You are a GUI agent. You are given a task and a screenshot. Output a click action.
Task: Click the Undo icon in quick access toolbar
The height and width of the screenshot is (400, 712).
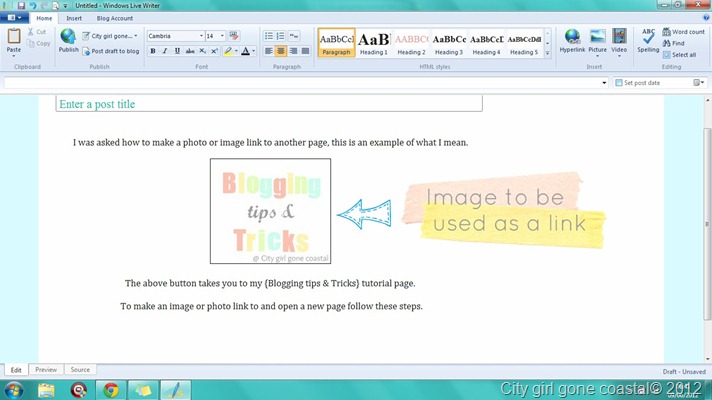33,5
